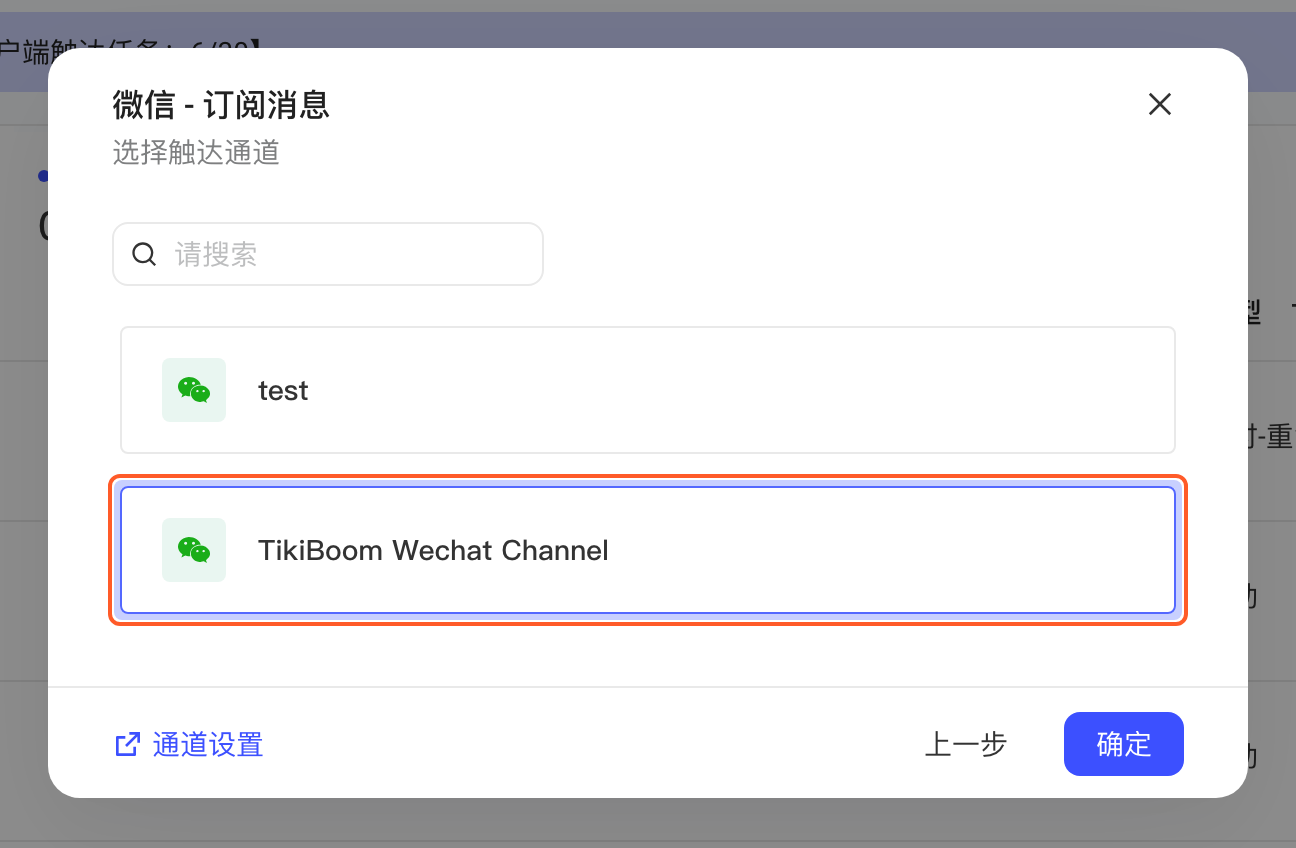Click the WeChat icon beside TikiBoom

[194, 550]
